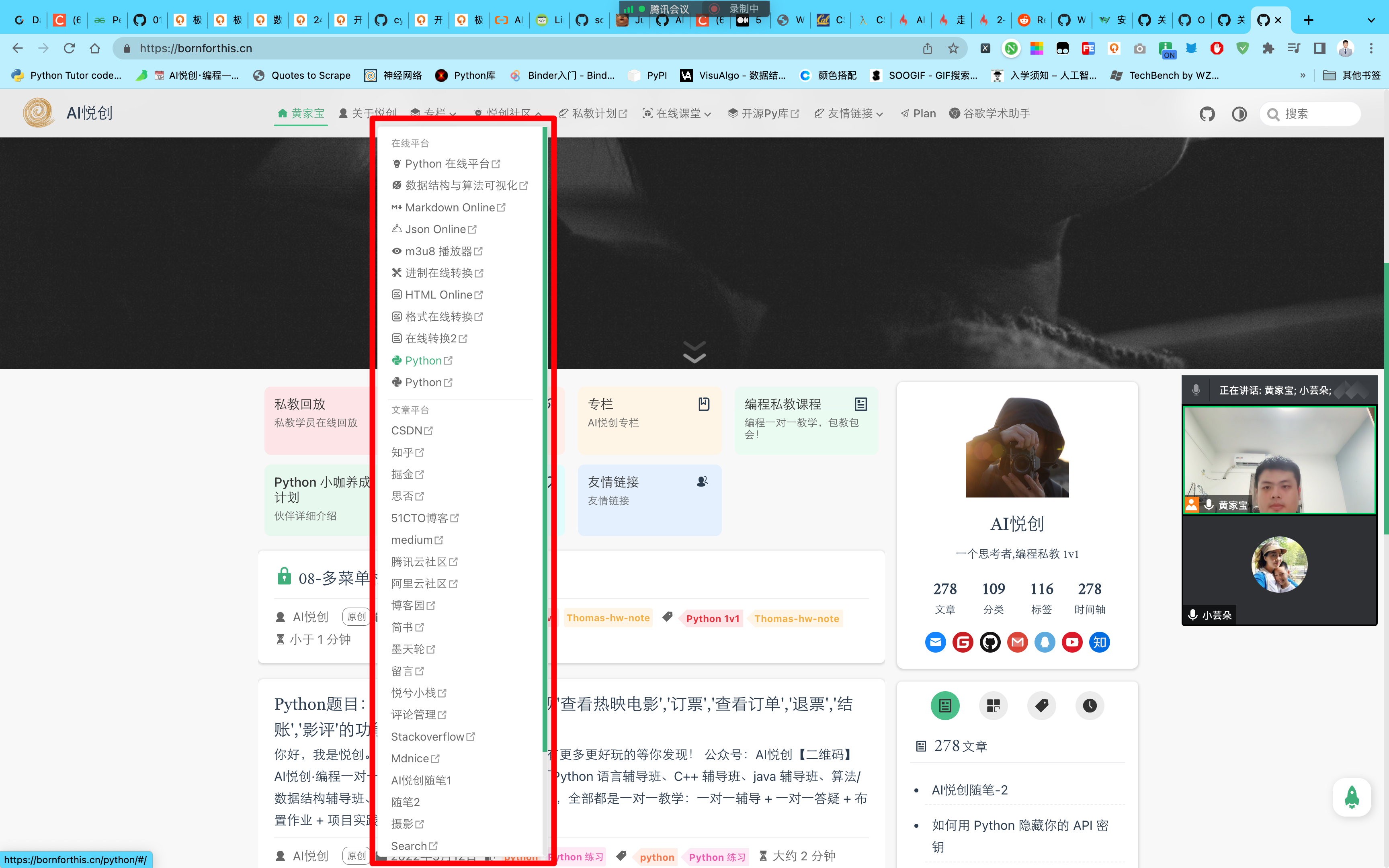Click the green shield checkmark extension
1389x868 pixels.
1243,48
